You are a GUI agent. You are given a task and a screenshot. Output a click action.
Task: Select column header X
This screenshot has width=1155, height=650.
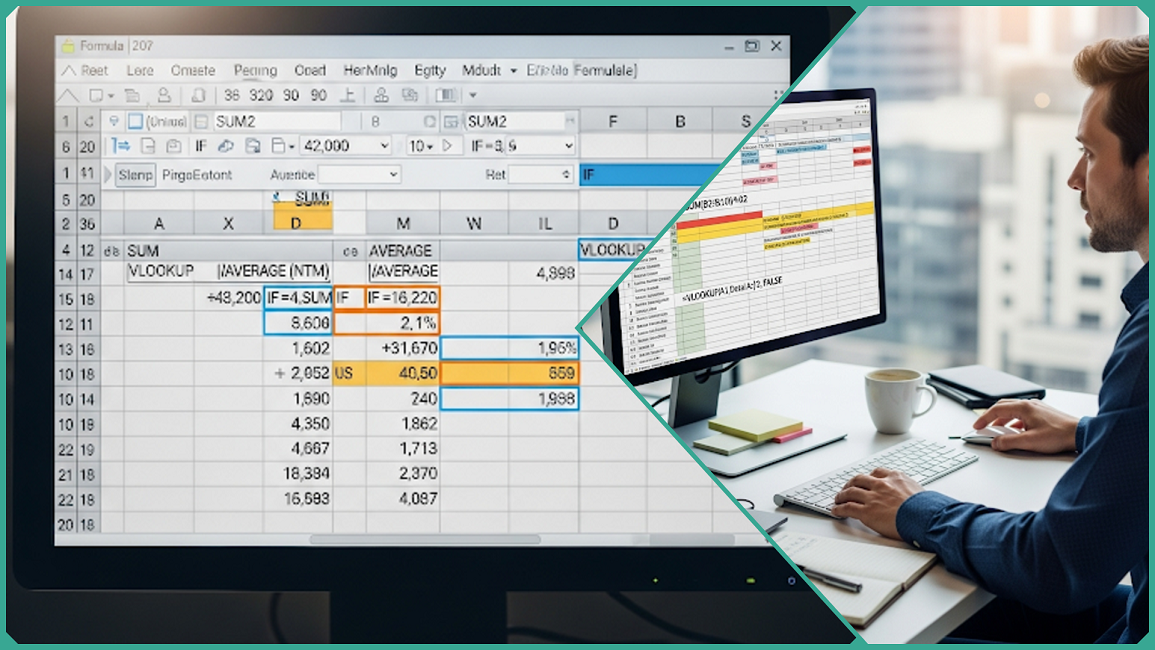(228, 223)
